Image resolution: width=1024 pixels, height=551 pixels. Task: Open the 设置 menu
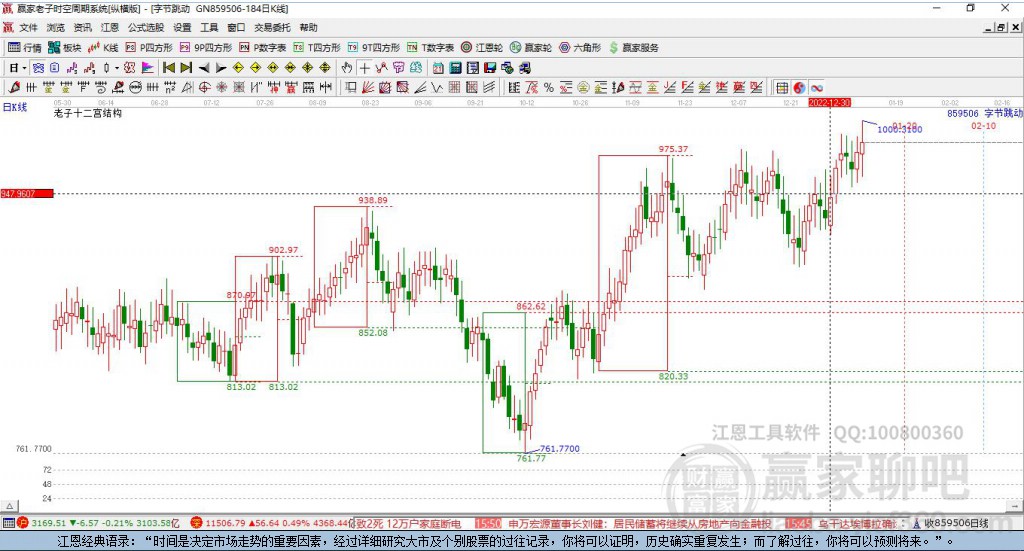point(182,27)
